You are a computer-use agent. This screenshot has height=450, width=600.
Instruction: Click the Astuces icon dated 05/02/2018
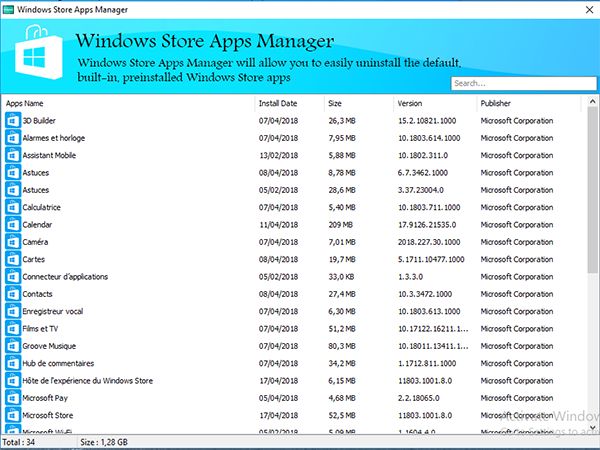click(x=13, y=190)
